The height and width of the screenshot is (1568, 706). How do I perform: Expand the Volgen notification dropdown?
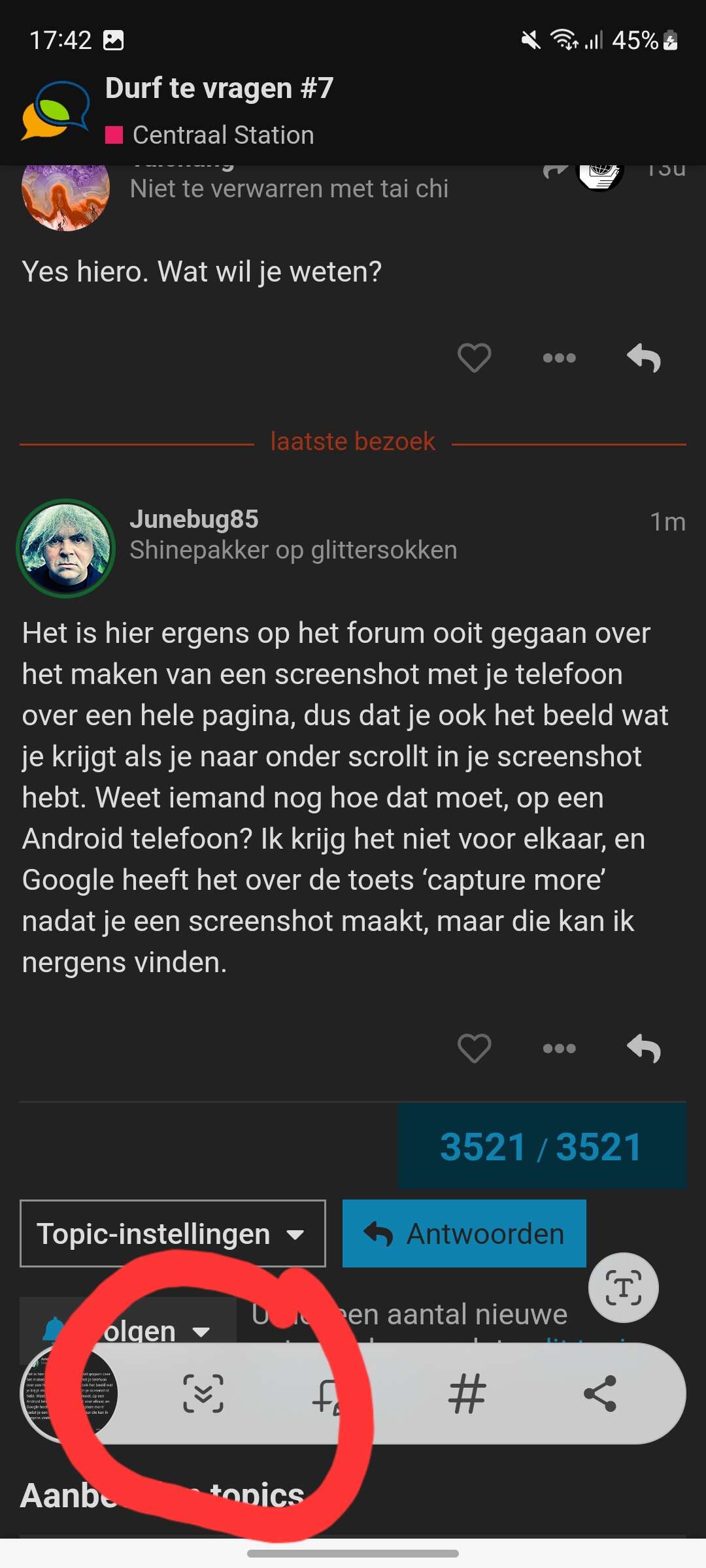click(128, 1330)
